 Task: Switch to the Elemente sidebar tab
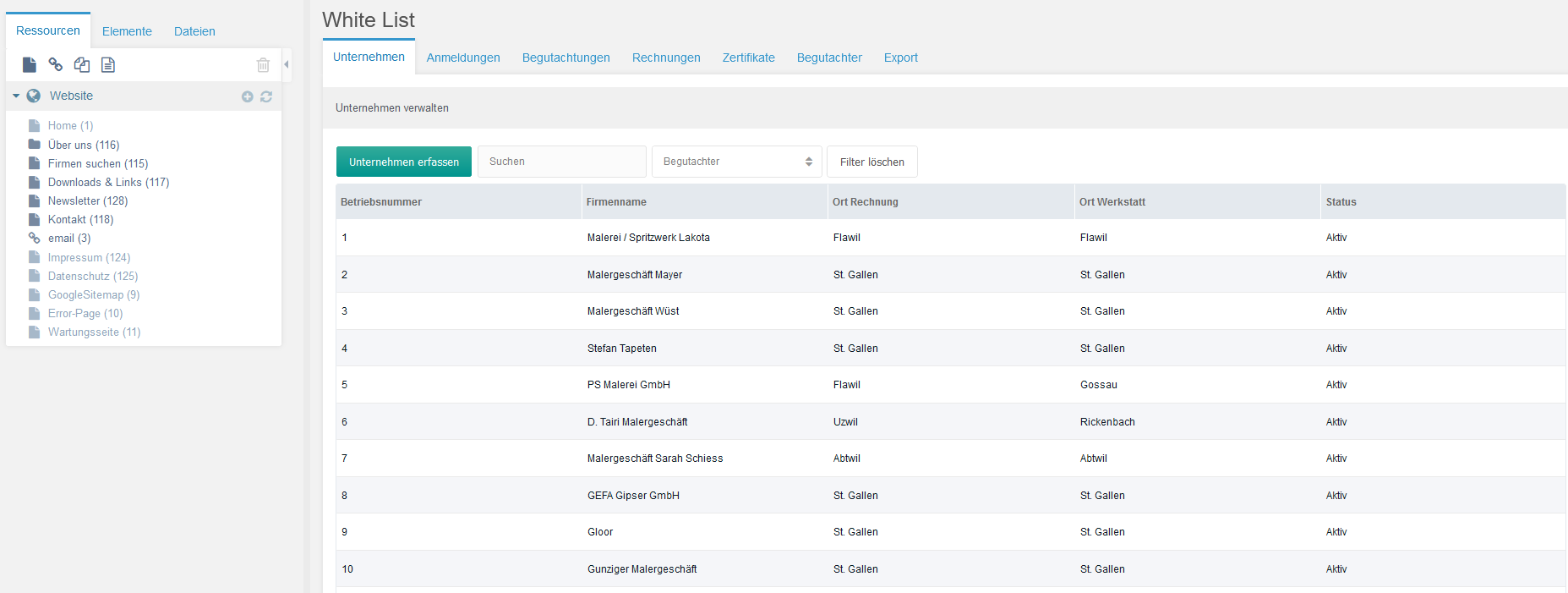coord(127,31)
